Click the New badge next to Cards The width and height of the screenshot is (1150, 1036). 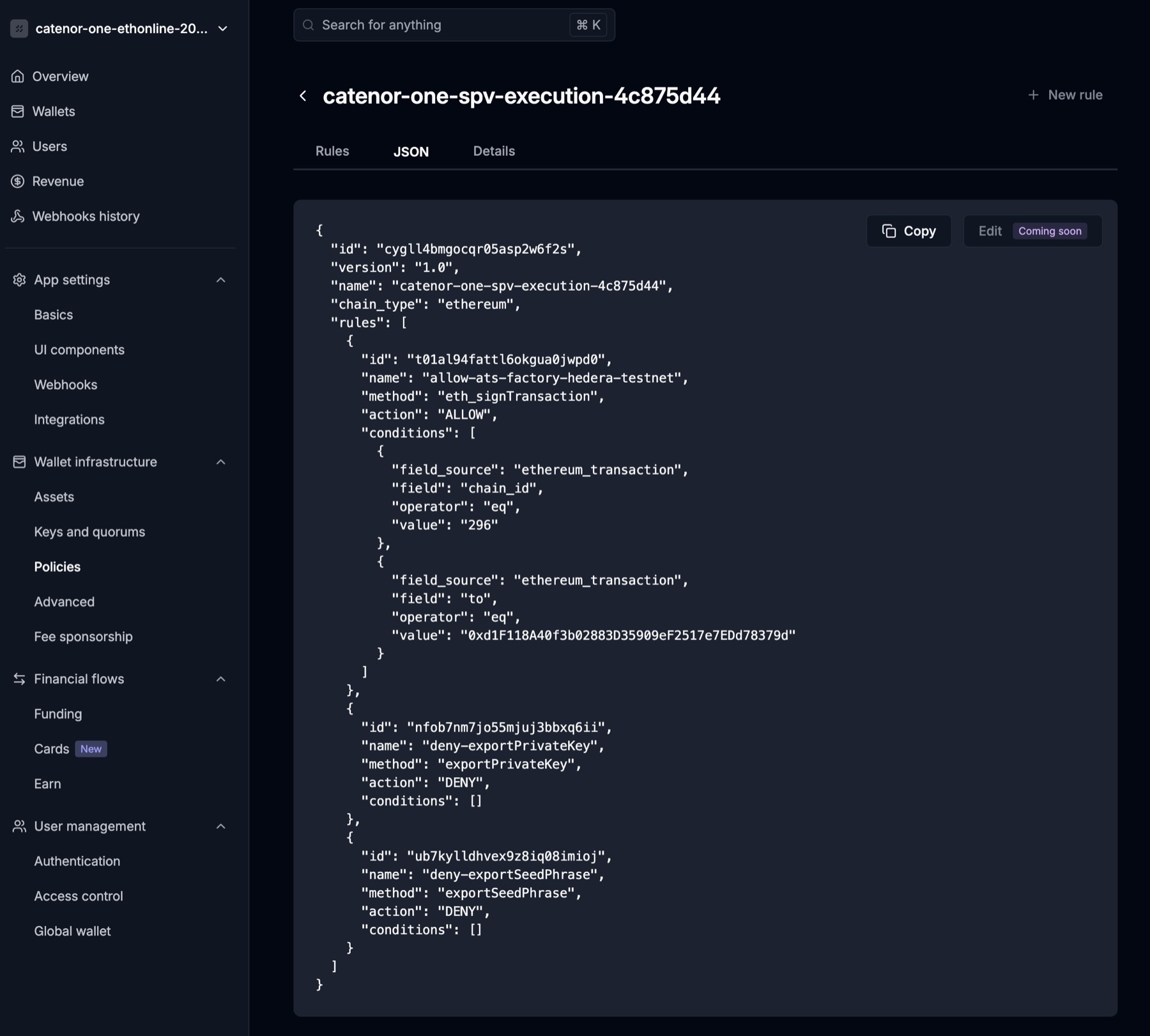91,748
